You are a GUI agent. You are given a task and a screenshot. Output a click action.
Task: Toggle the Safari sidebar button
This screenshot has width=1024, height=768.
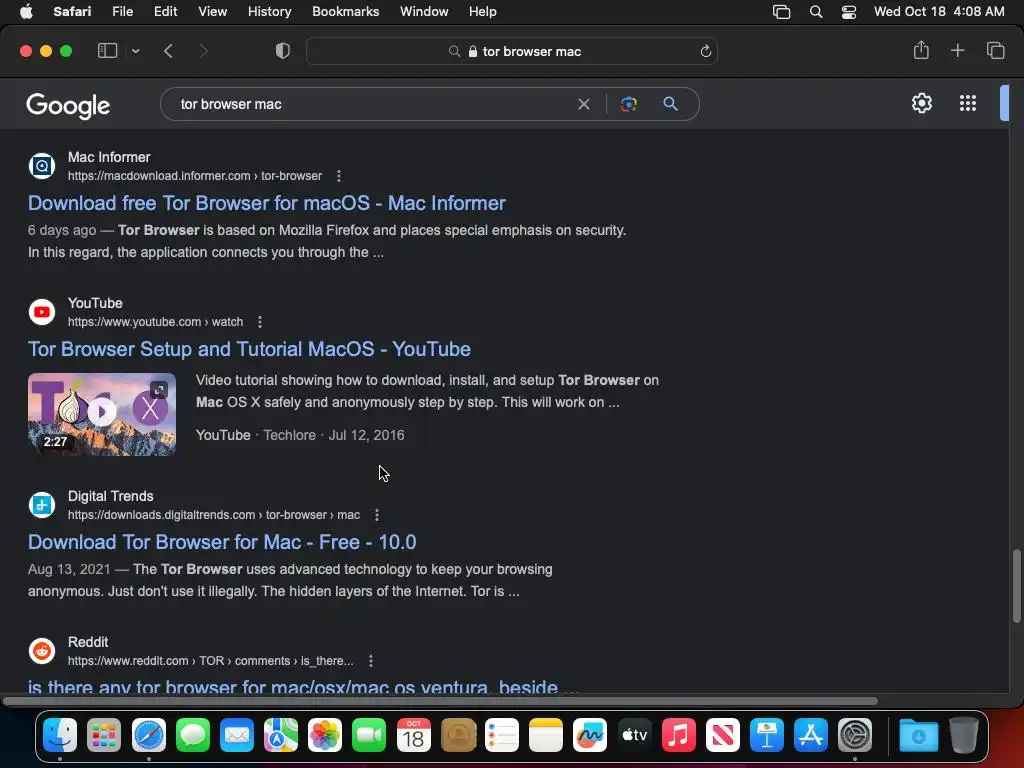click(107, 51)
